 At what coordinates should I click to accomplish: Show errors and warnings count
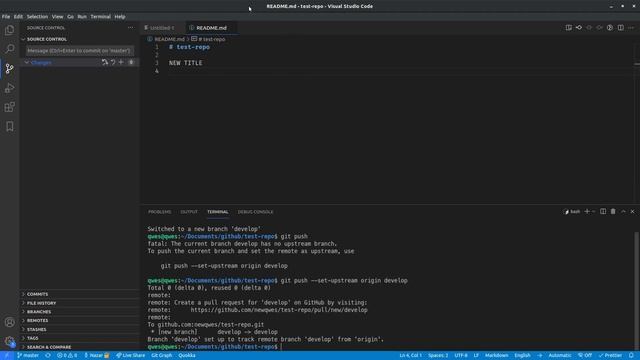coord(67,356)
